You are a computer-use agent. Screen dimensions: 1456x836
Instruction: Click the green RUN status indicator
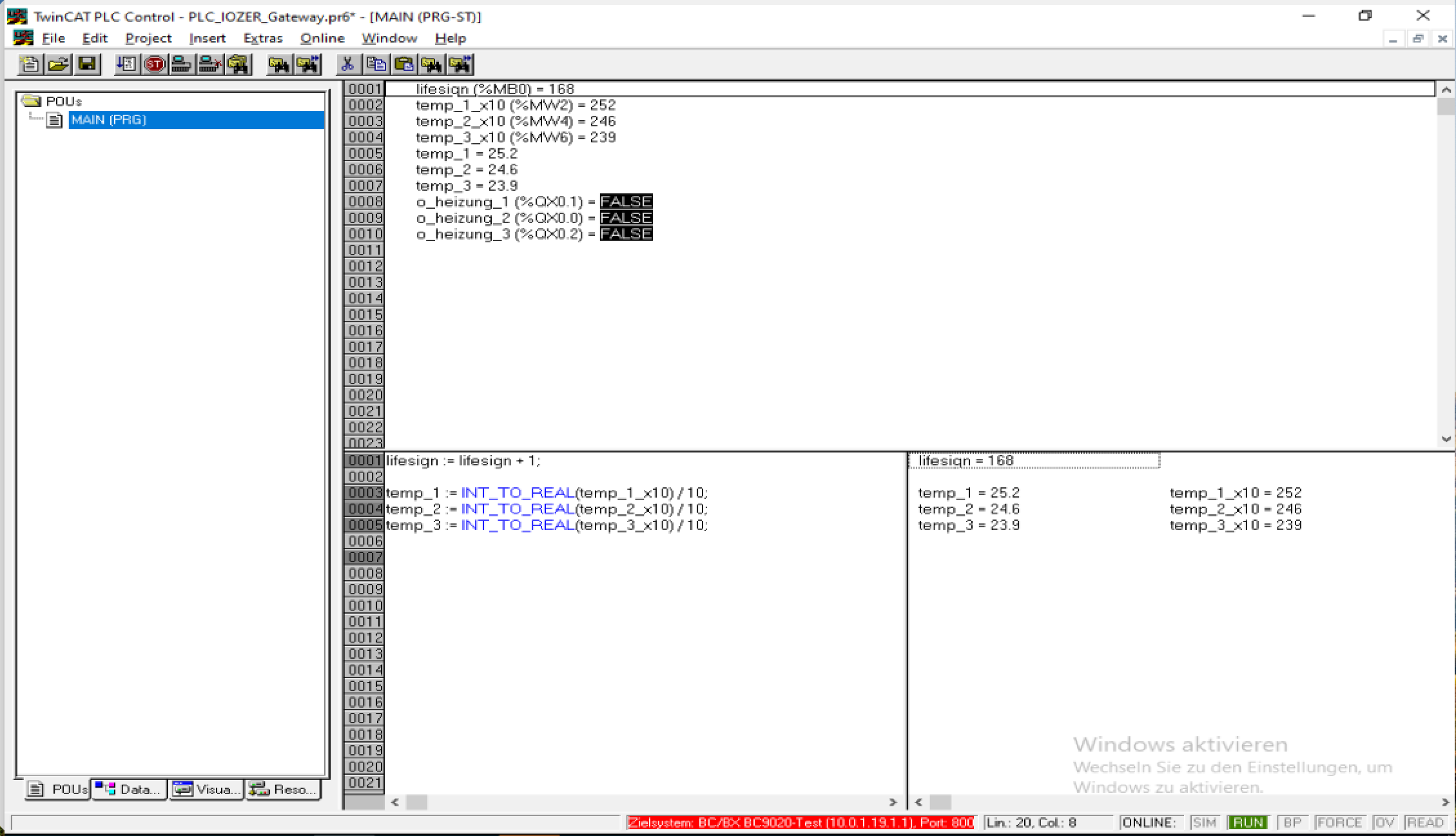[1247, 822]
